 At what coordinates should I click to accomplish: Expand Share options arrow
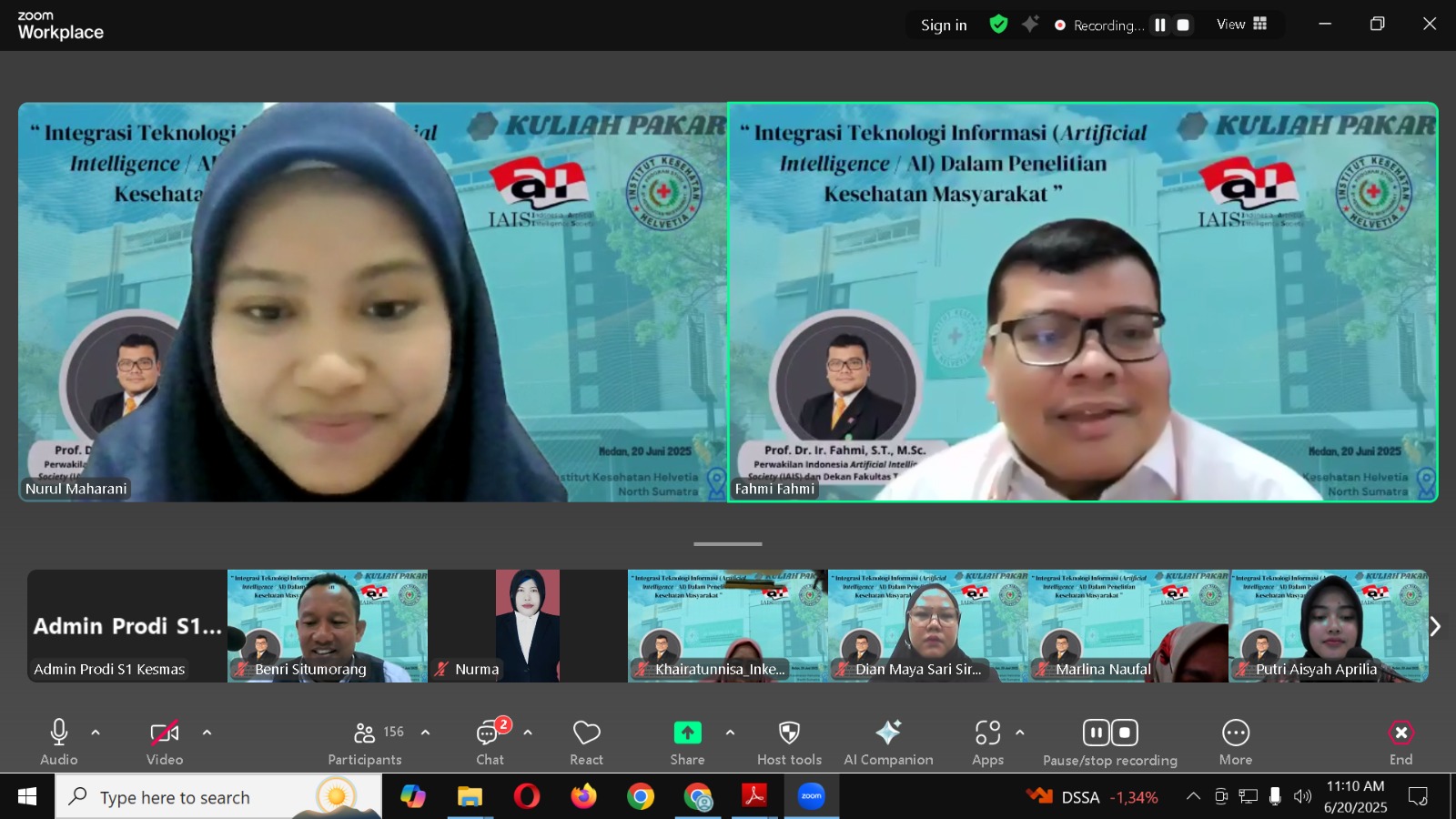click(x=730, y=733)
